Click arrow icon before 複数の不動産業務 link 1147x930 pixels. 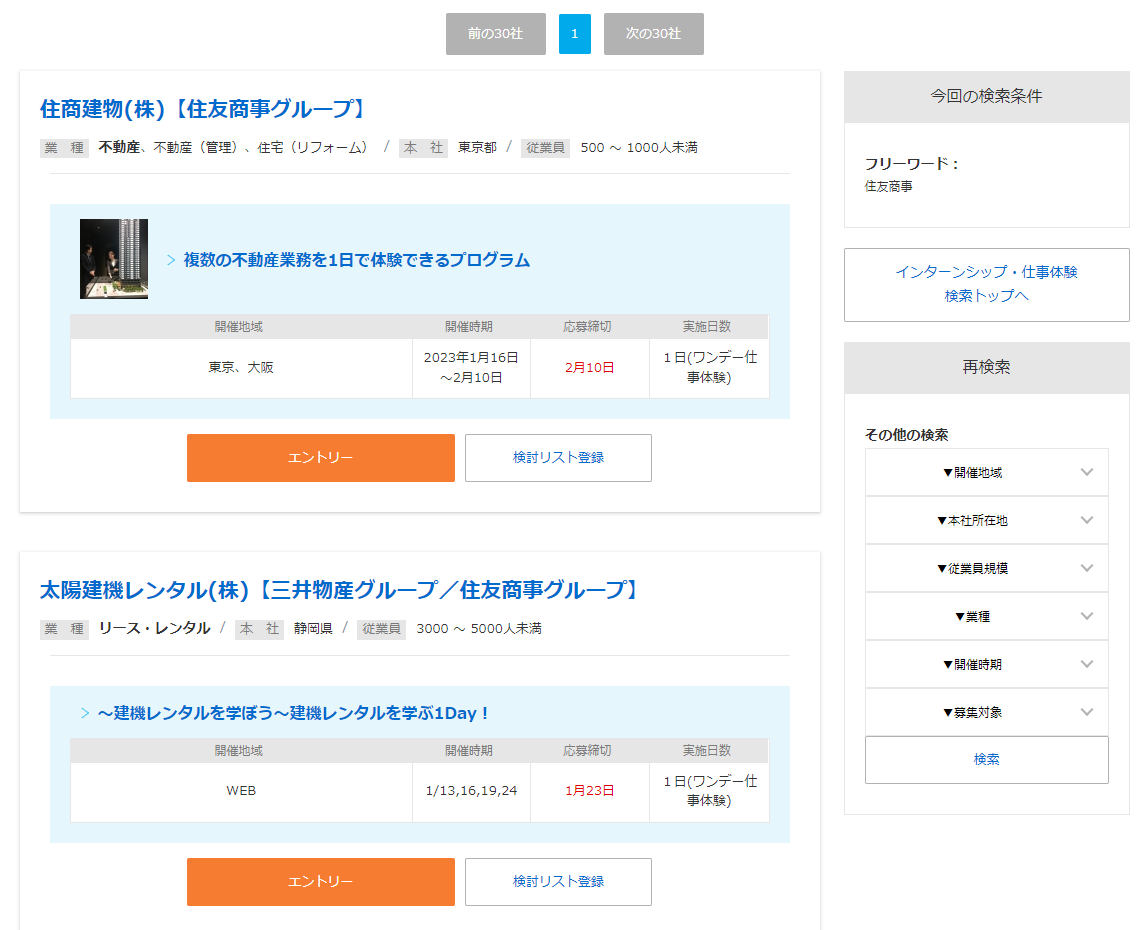tap(171, 260)
